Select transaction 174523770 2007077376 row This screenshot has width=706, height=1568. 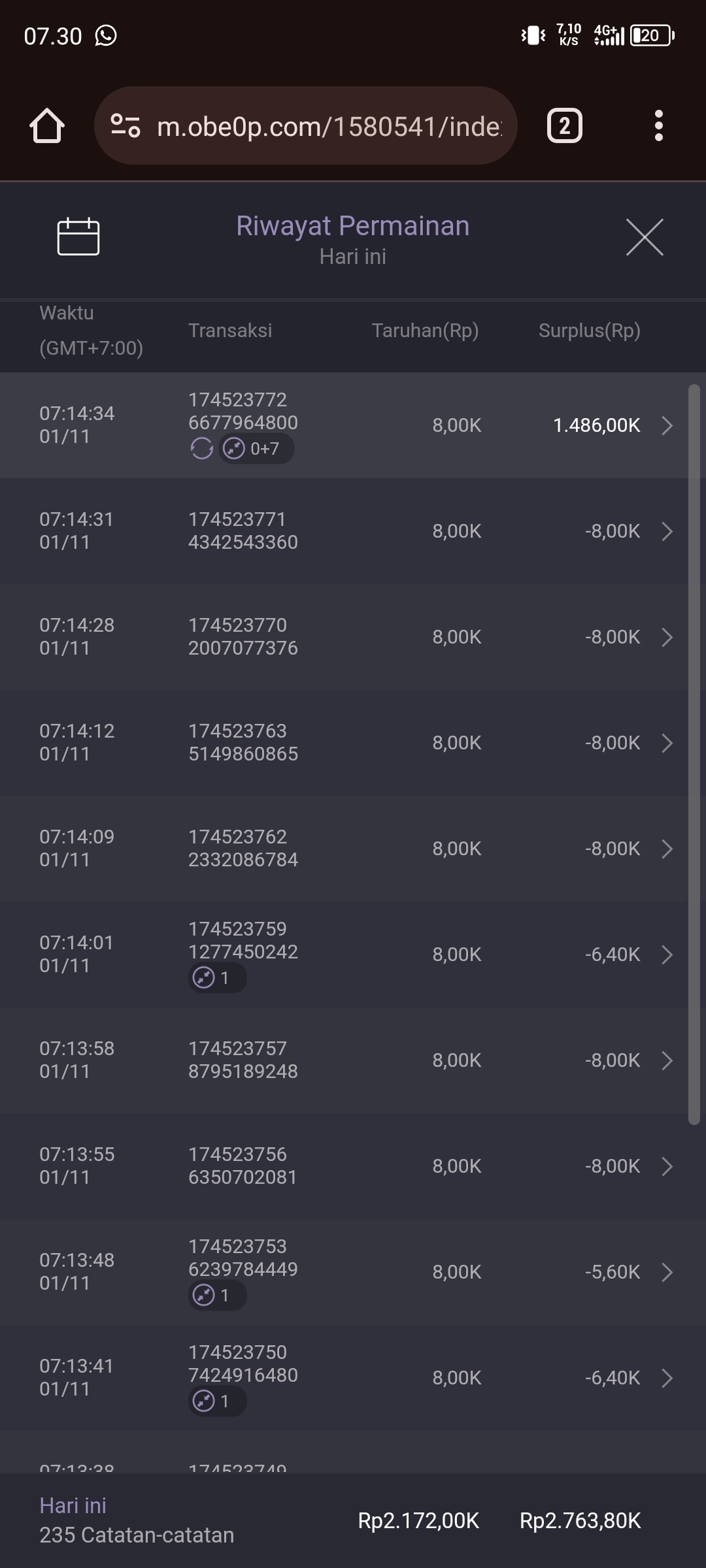[x=243, y=637]
